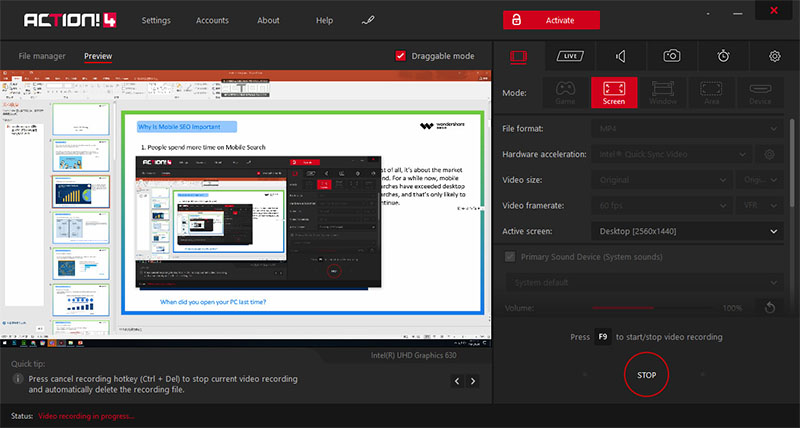
Task: Click the settings panel vertical scrollbar
Action: click(x=792, y=163)
